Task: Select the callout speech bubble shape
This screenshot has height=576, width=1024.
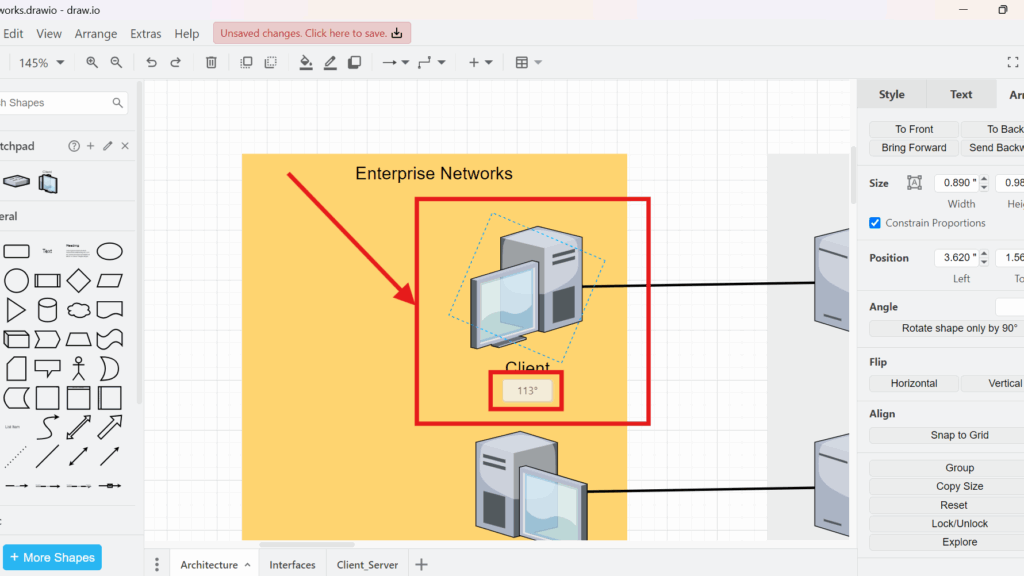Action: 47,368
